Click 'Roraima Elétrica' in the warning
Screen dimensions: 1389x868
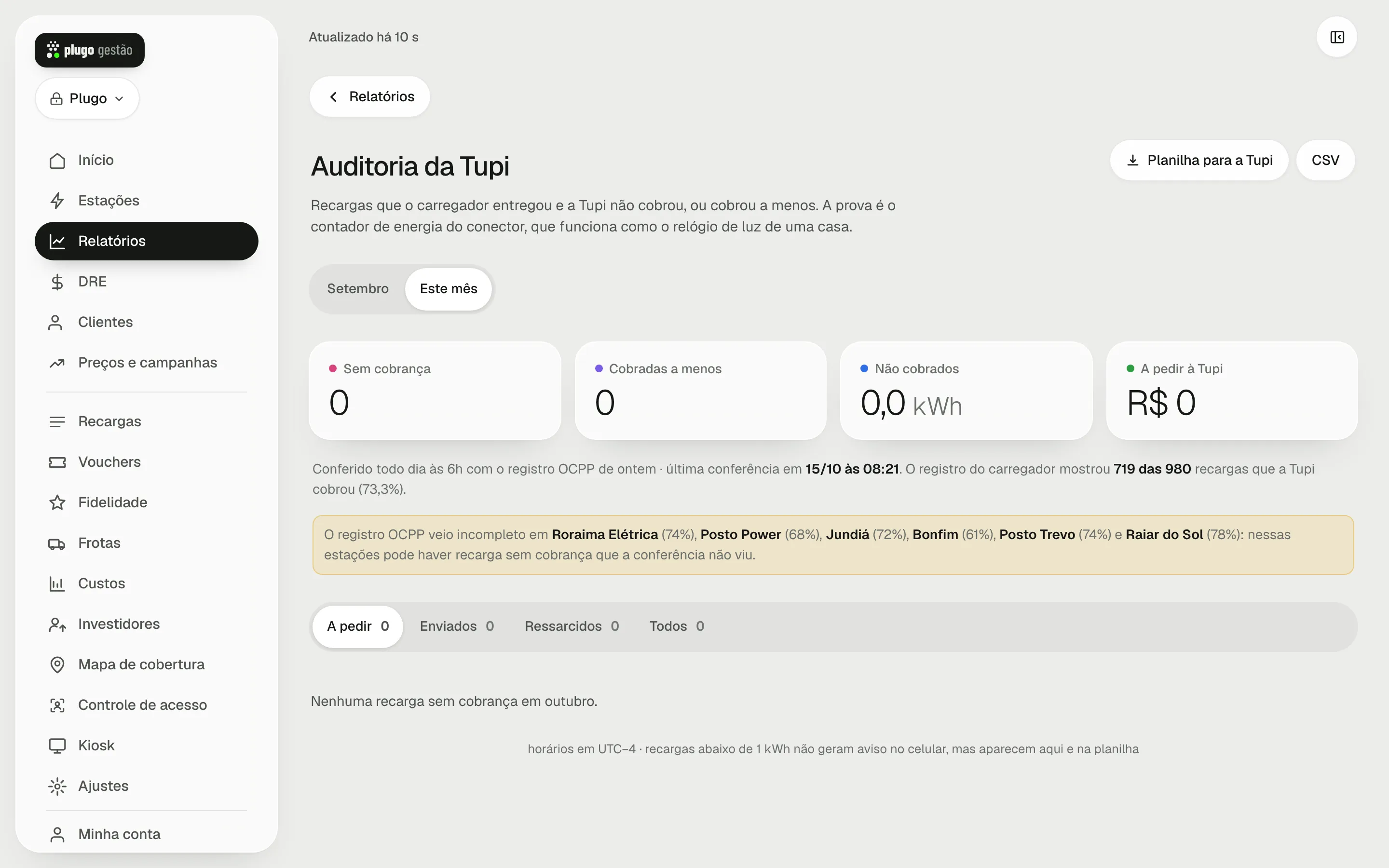click(604, 534)
